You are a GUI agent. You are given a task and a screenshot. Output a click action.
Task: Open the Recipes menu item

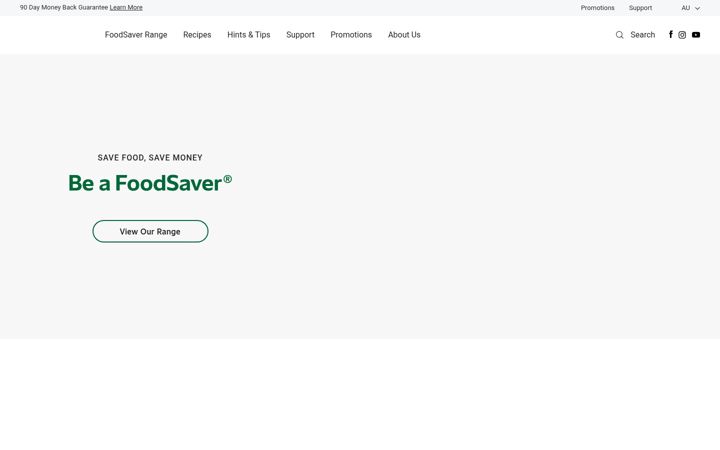(197, 35)
